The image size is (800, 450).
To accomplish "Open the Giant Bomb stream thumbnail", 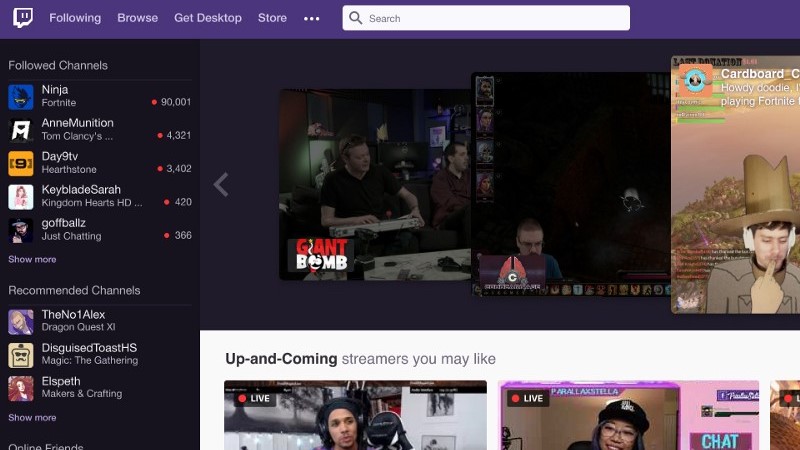I will tap(375, 185).
